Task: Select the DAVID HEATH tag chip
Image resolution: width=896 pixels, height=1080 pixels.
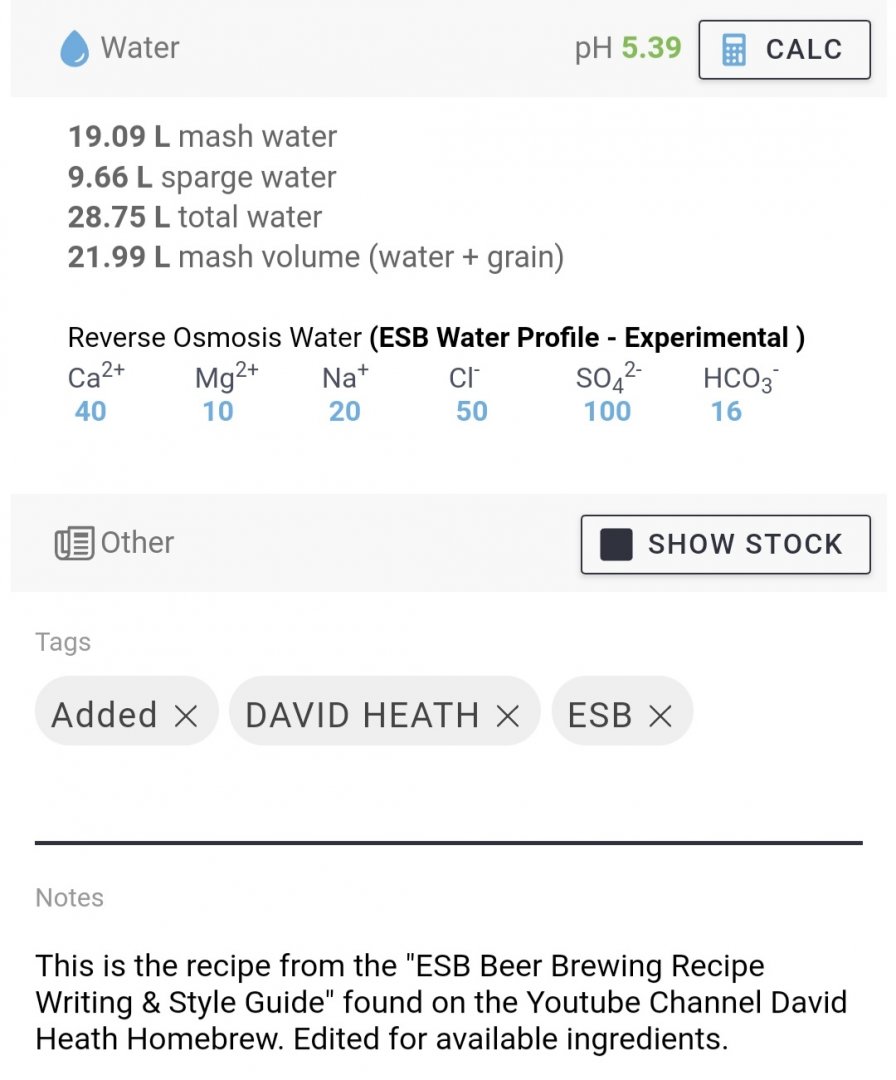Action: [x=362, y=715]
